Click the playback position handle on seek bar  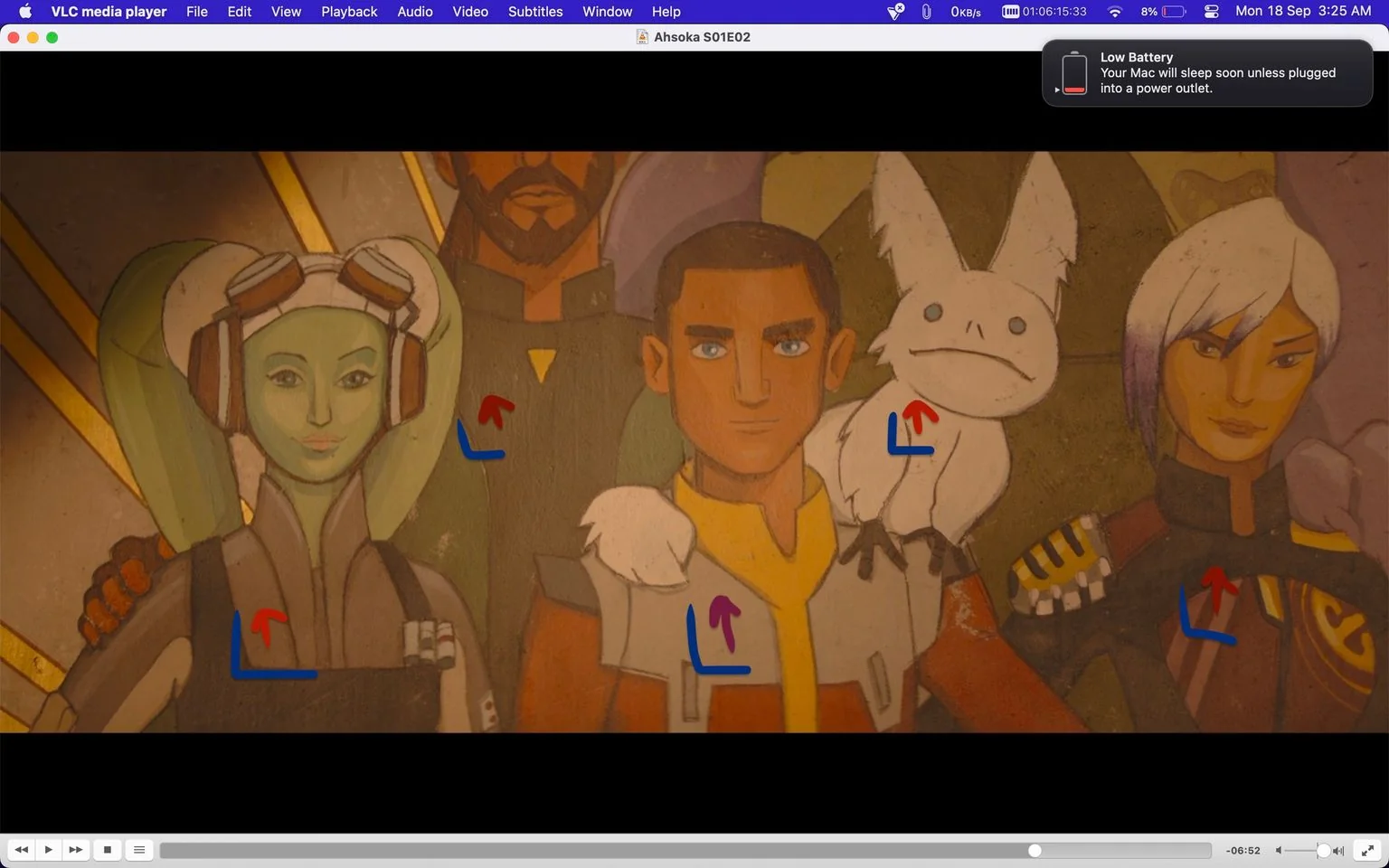1035,851
